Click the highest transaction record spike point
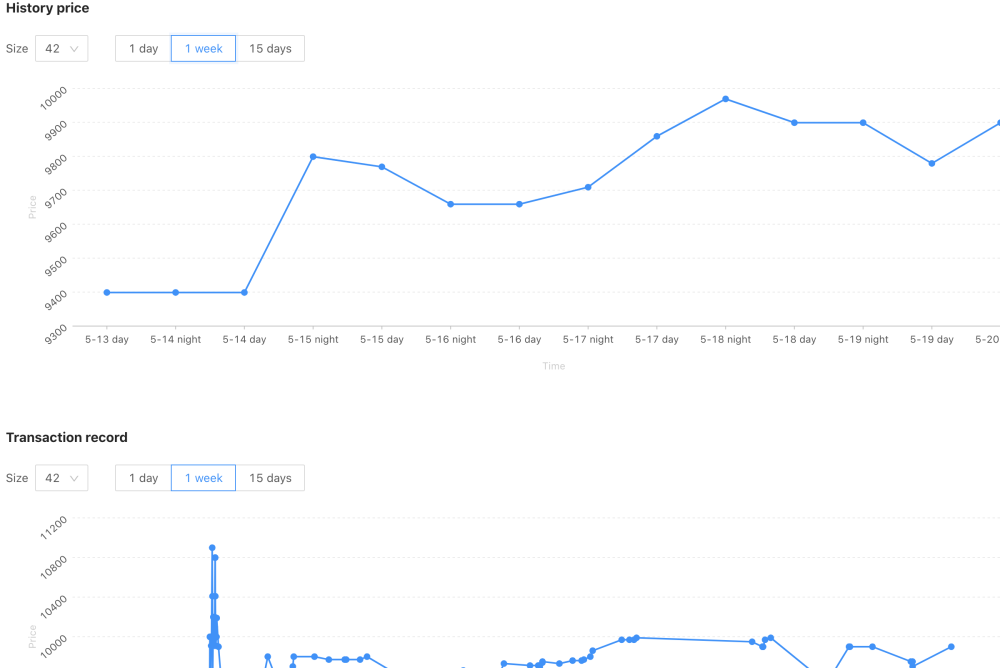 pos(212,548)
